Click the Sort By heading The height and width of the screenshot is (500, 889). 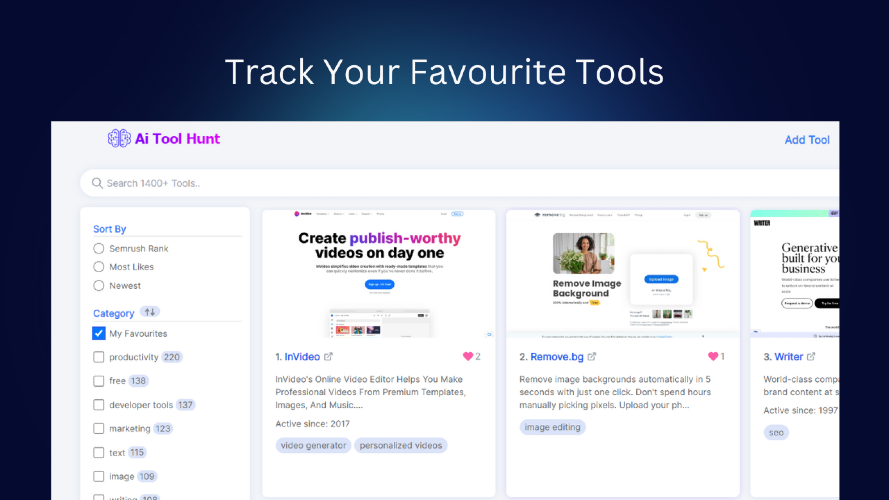click(109, 229)
